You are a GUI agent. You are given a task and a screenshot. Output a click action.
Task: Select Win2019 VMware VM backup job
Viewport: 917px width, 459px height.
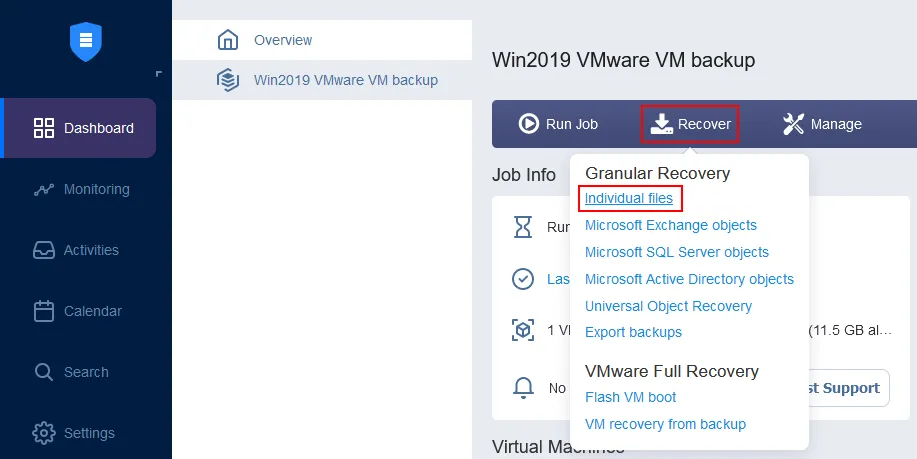tap(345, 80)
